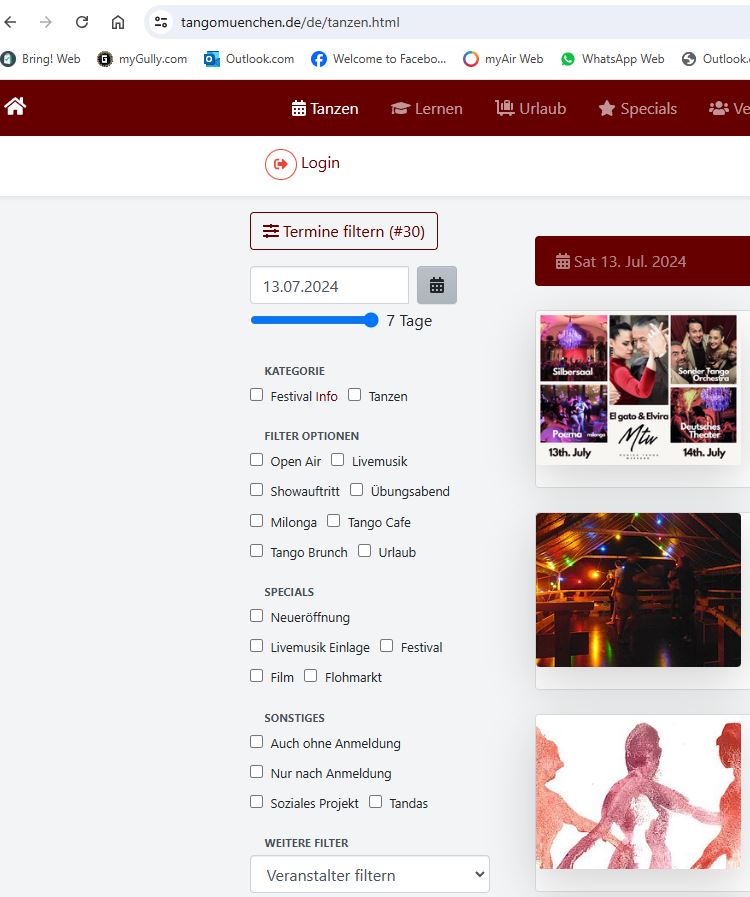Click the date field showing 13.07.2024
This screenshot has width=750, height=897.
329,286
